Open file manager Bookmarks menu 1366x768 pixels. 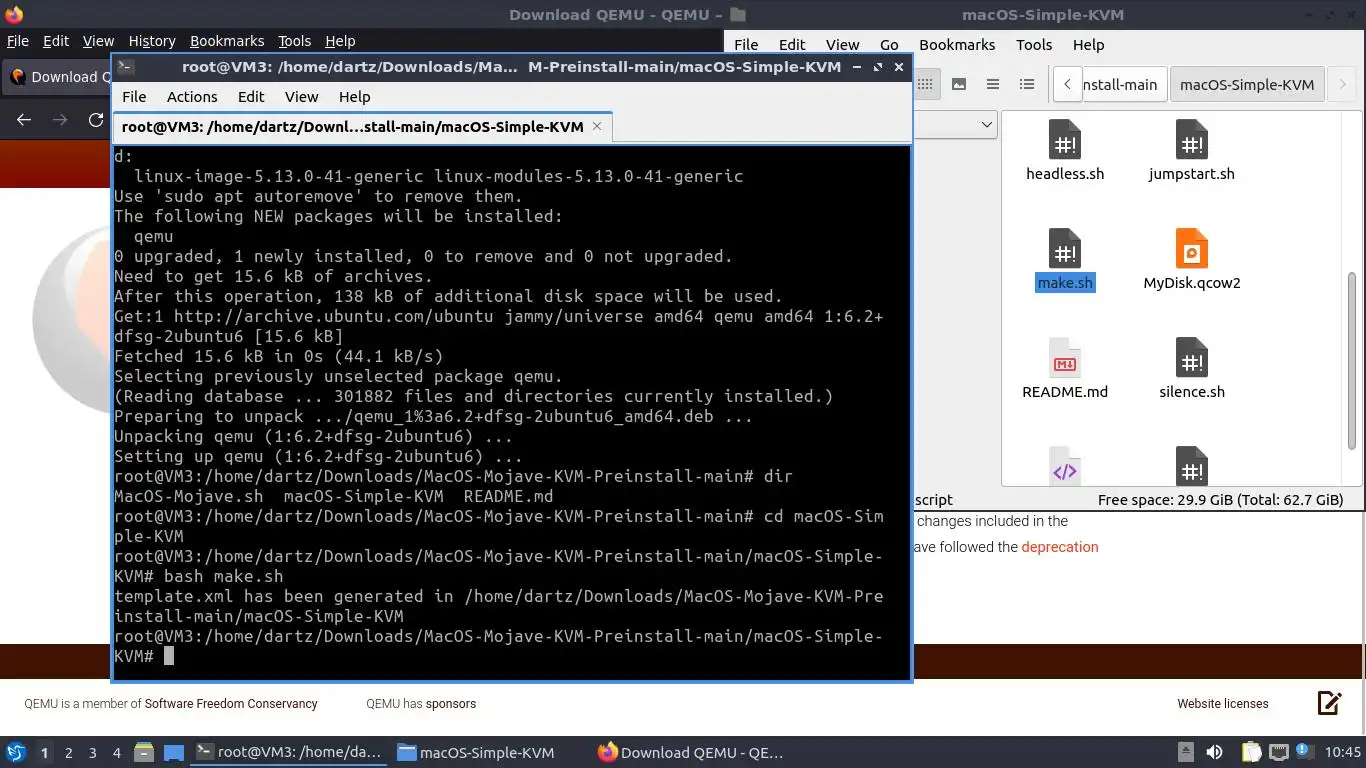[x=957, y=45]
